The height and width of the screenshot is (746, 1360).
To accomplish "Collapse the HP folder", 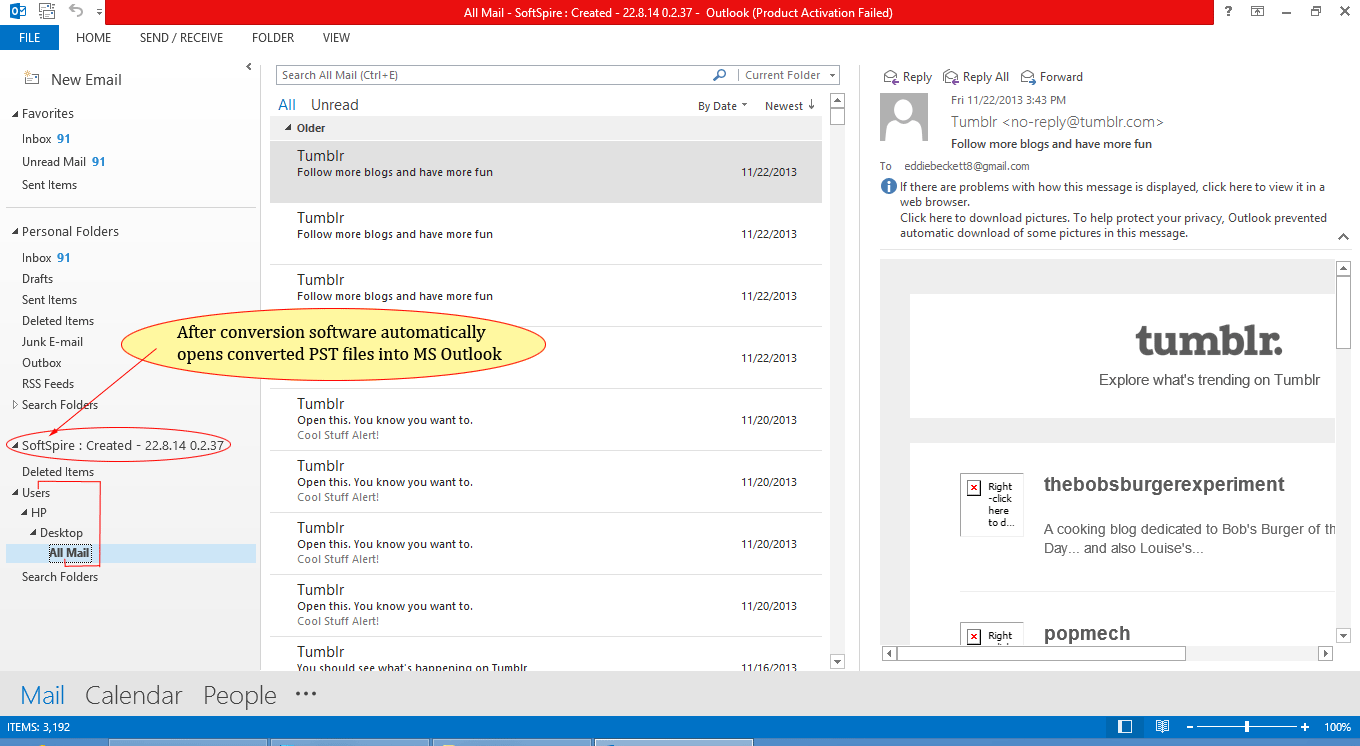I will coord(24,513).
